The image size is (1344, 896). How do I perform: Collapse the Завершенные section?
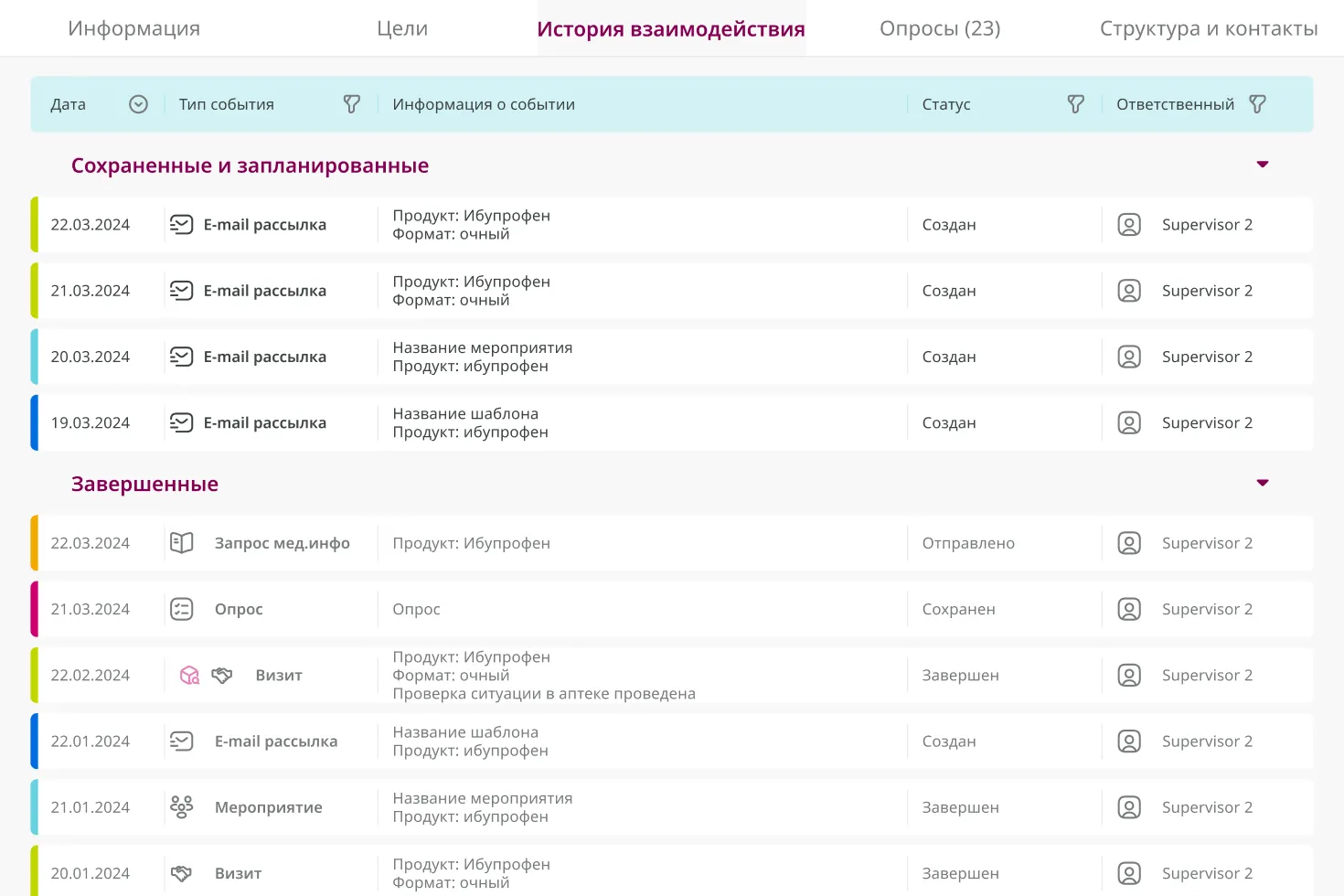click(1263, 483)
